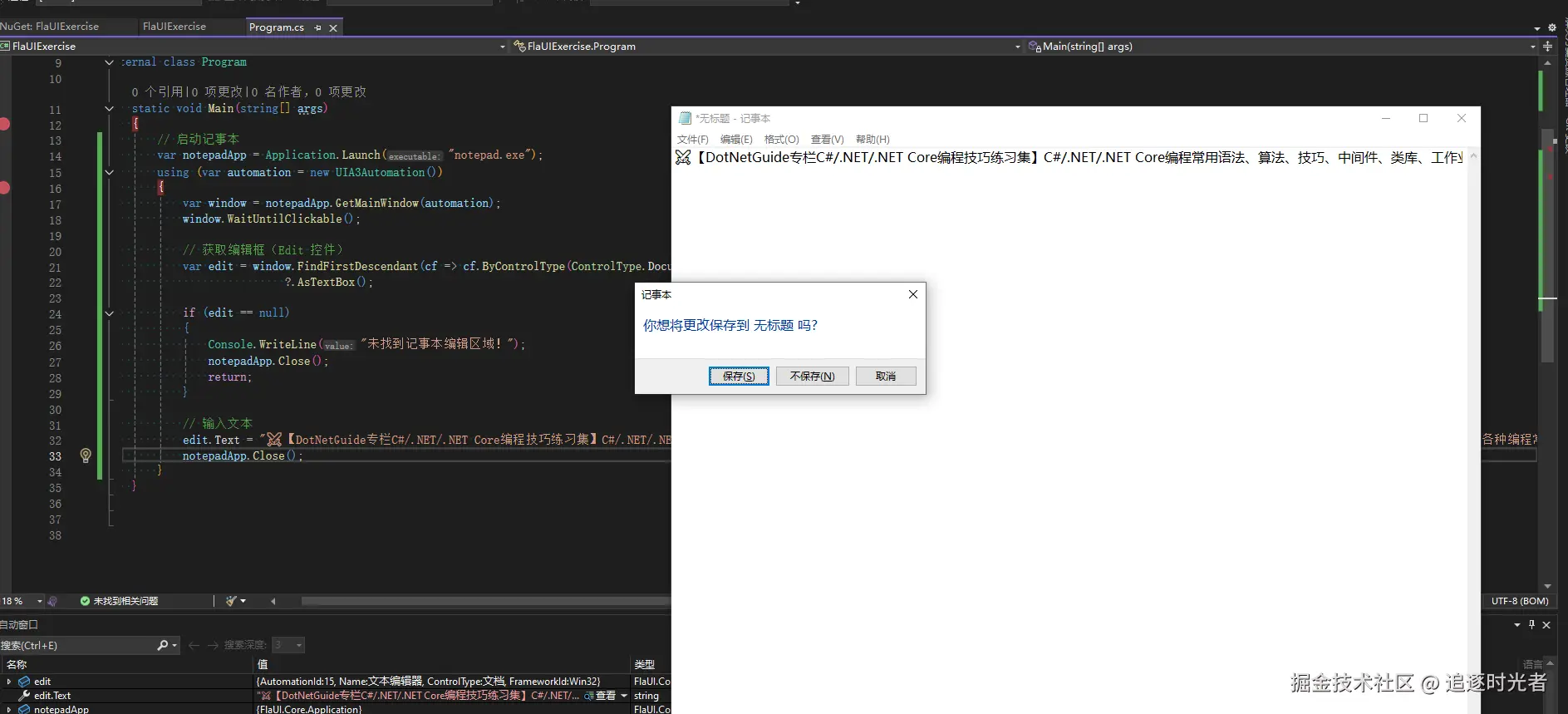
Task: Open the Notepad 帮助(H) menu
Action: (x=872, y=139)
